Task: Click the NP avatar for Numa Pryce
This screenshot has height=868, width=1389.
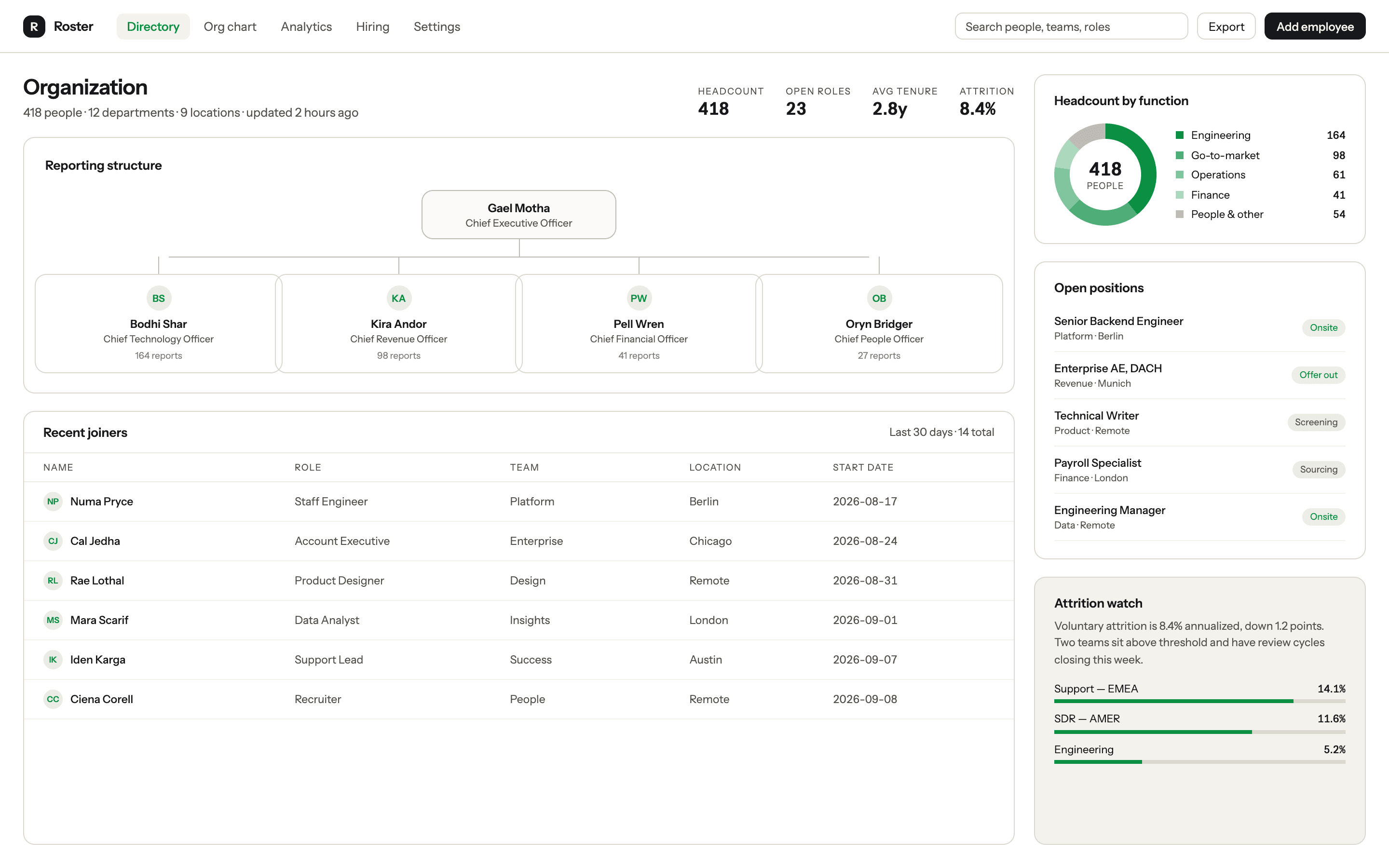Action: tap(53, 501)
